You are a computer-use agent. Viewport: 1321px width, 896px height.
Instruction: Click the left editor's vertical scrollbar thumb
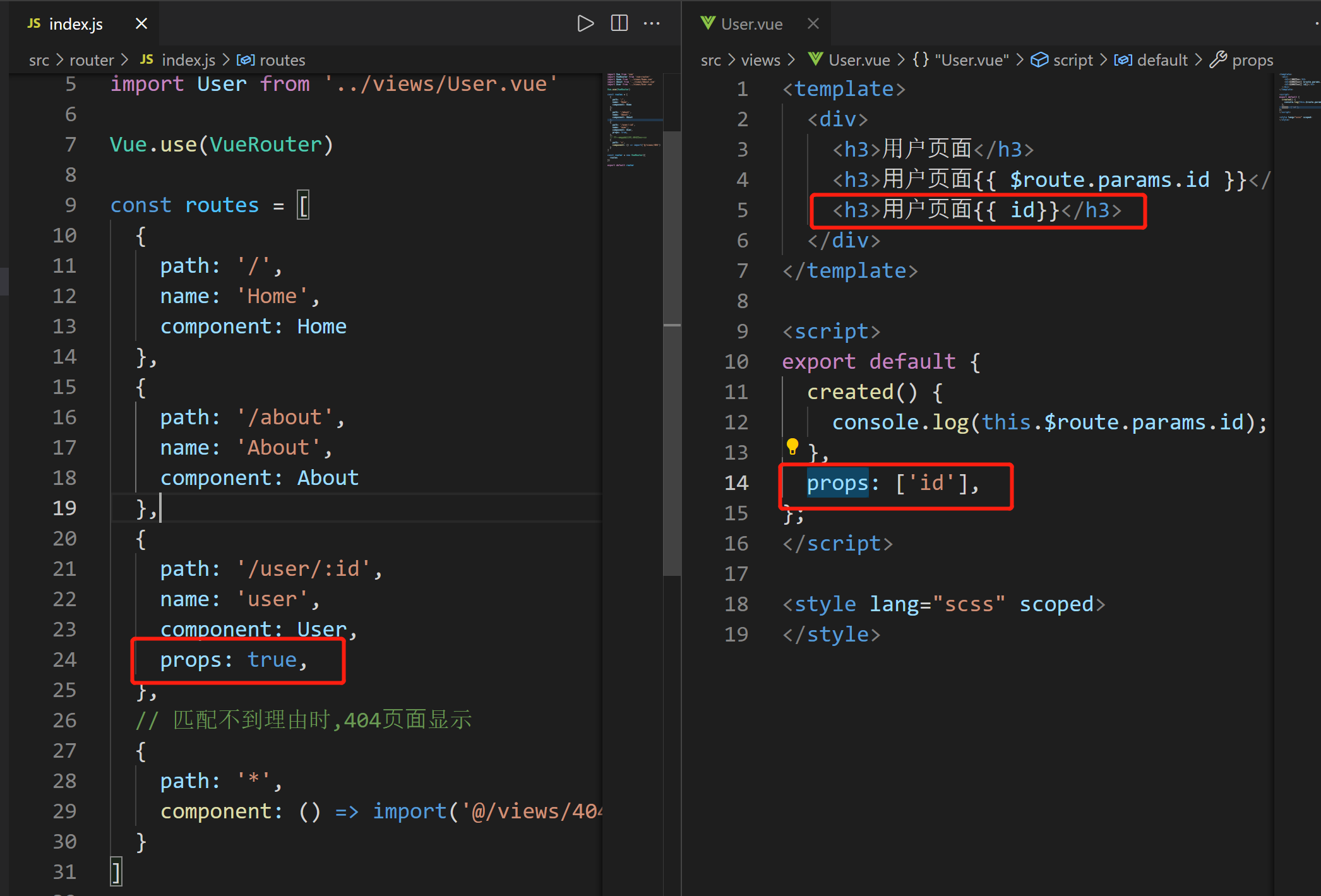pos(672,354)
